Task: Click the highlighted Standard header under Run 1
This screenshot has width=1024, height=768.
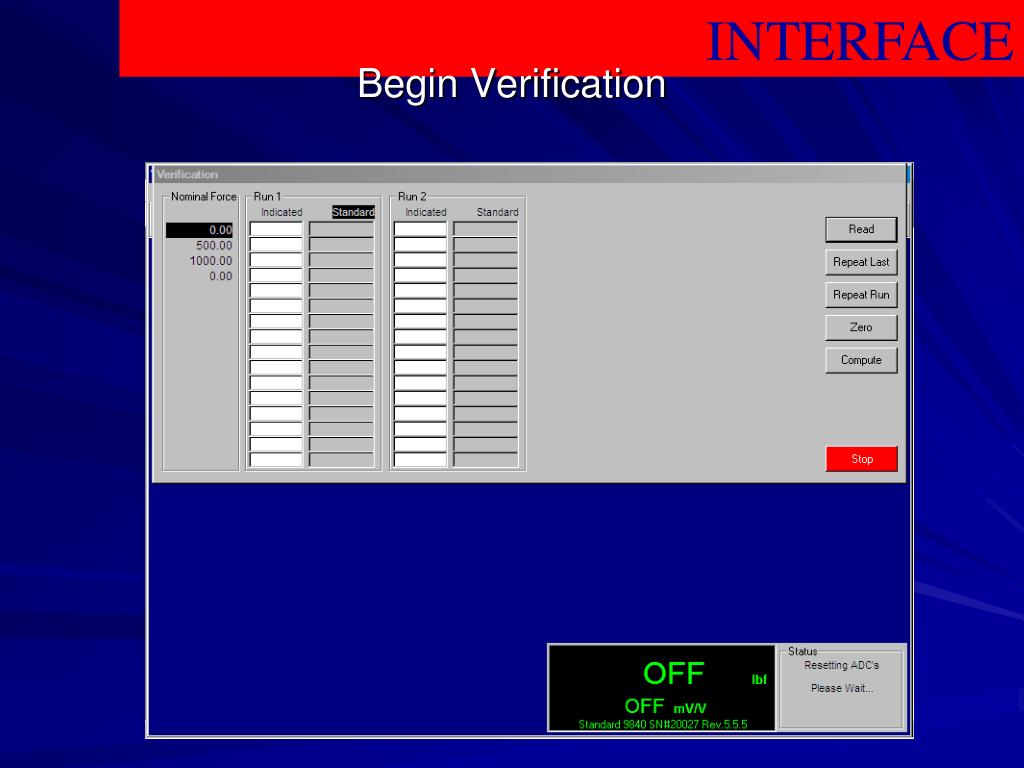Action: (353, 212)
